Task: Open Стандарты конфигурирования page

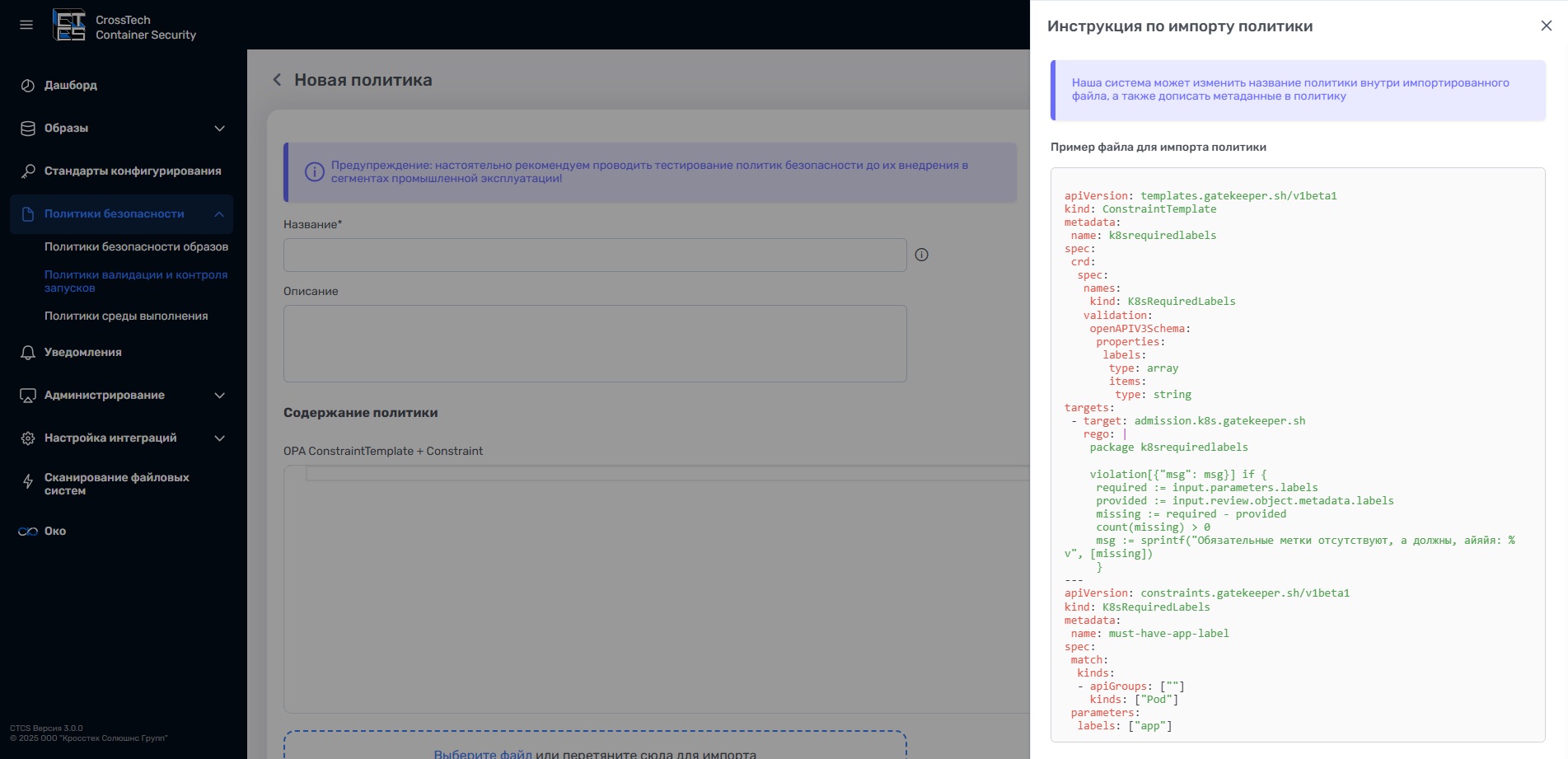Action: (x=133, y=171)
